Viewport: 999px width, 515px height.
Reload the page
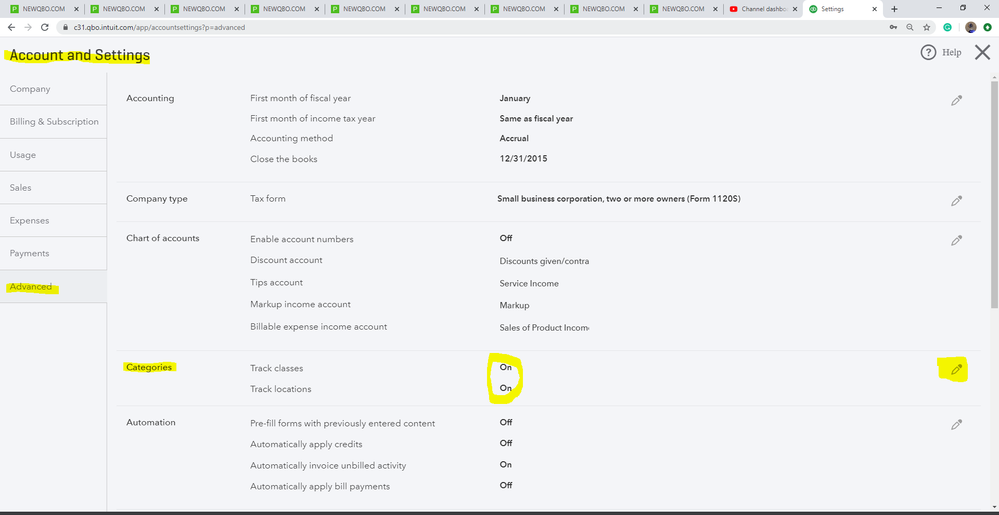tap(40, 27)
